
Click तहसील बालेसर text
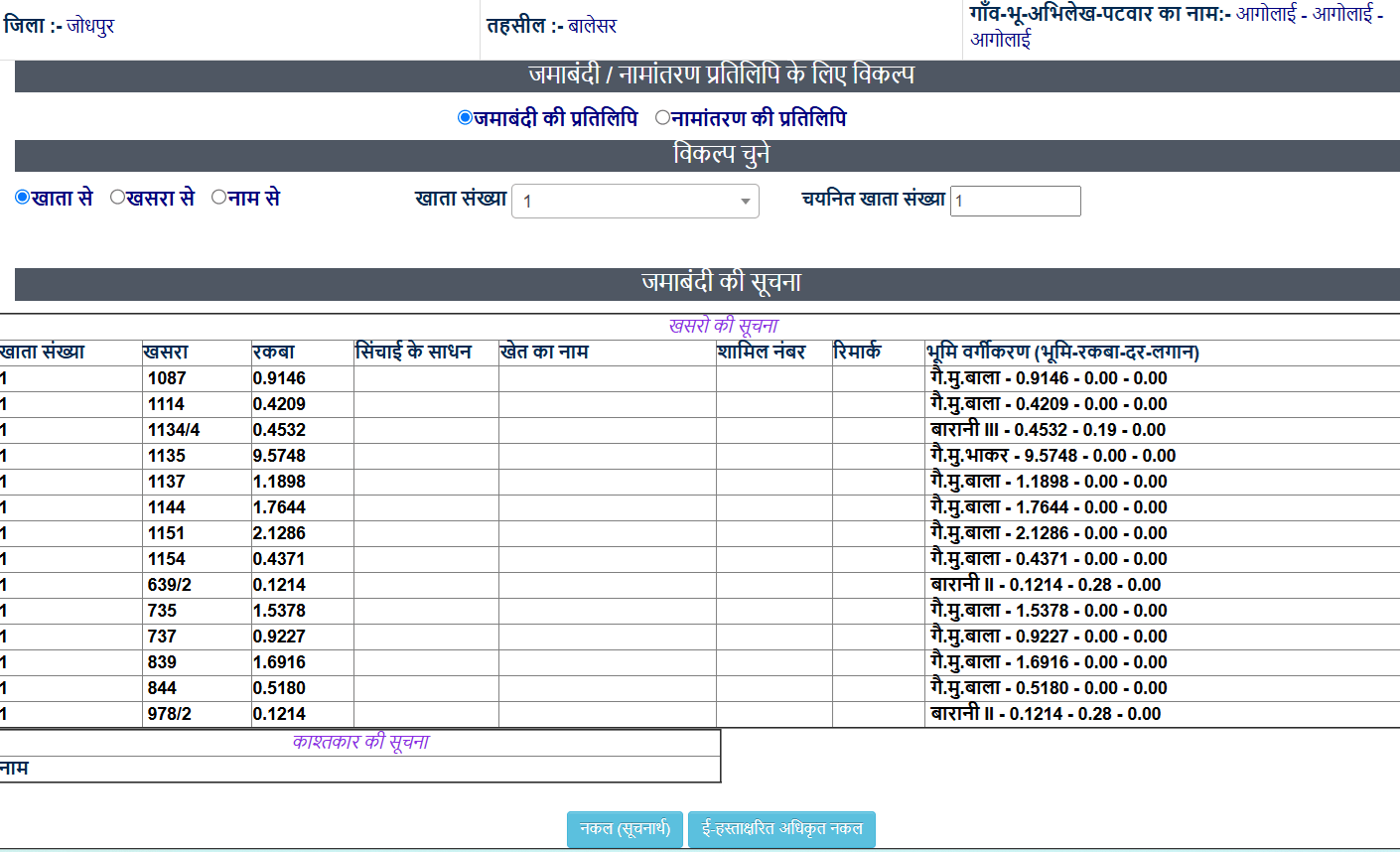pos(552,26)
